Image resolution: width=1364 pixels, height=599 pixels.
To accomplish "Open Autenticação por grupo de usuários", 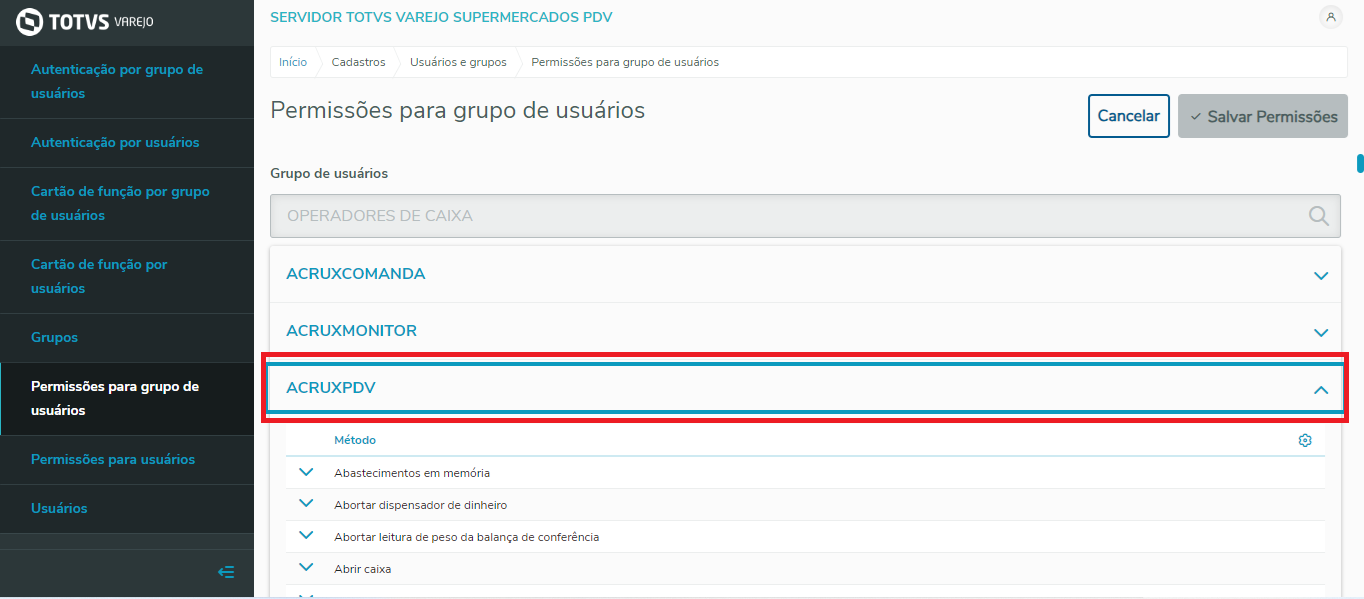I will coord(126,82).
